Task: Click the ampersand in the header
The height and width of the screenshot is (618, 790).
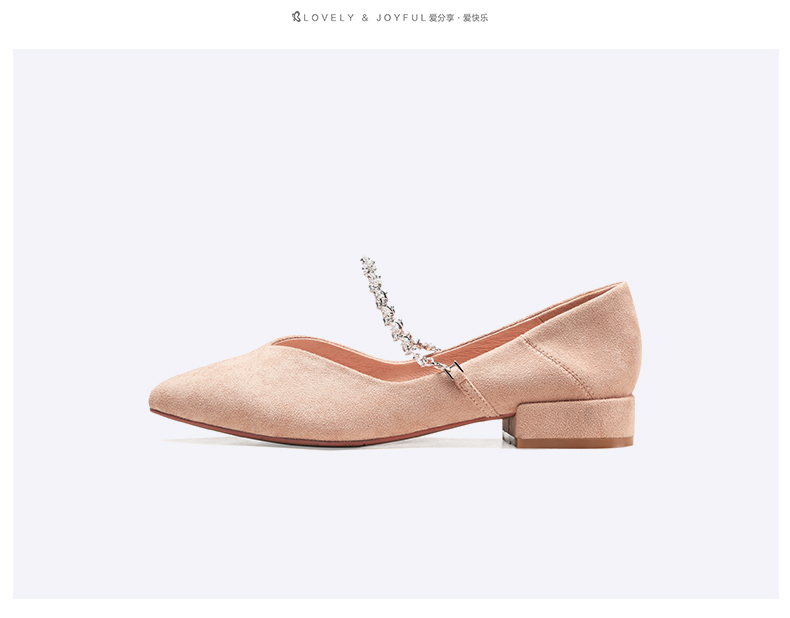Action: tap(365, 18)
